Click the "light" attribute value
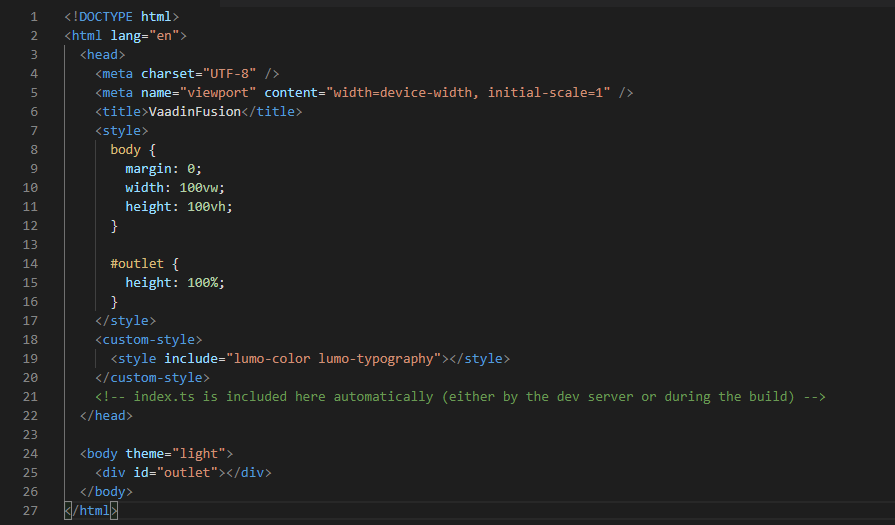 pos(199,454)
